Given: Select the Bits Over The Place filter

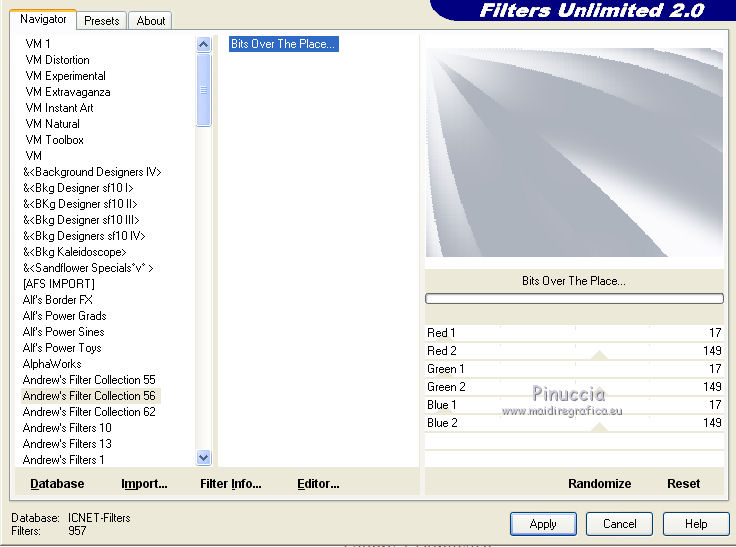Looking at the screenshot, I should 283,44.
